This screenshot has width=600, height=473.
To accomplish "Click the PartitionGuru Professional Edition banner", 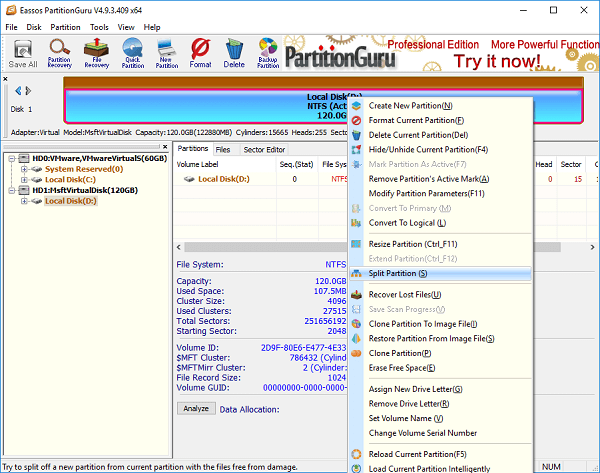I will 441,54.
